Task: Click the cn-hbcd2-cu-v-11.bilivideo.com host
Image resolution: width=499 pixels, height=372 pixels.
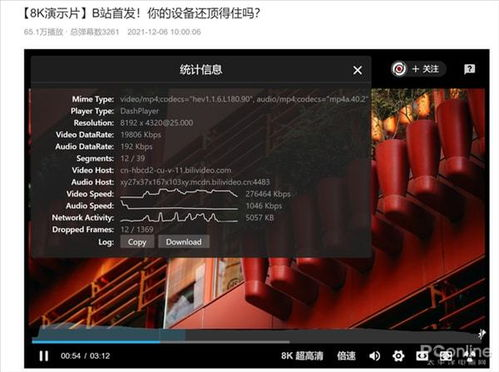Action: click(x=176, y=170)
